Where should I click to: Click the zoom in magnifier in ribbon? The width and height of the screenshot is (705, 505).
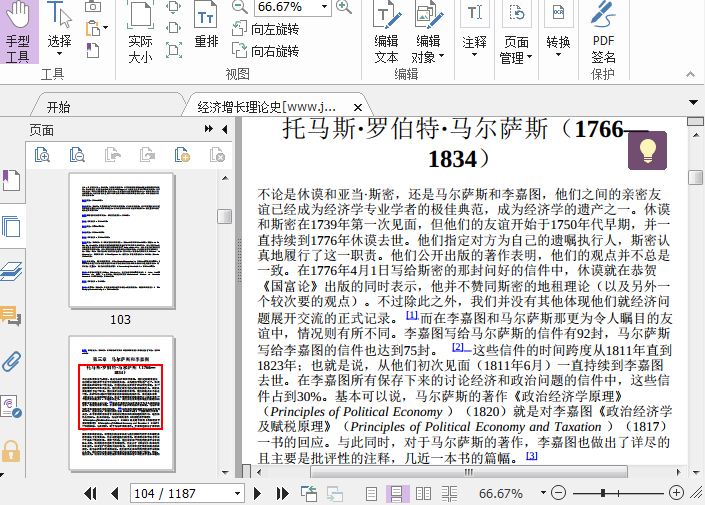tap(344, 7)
